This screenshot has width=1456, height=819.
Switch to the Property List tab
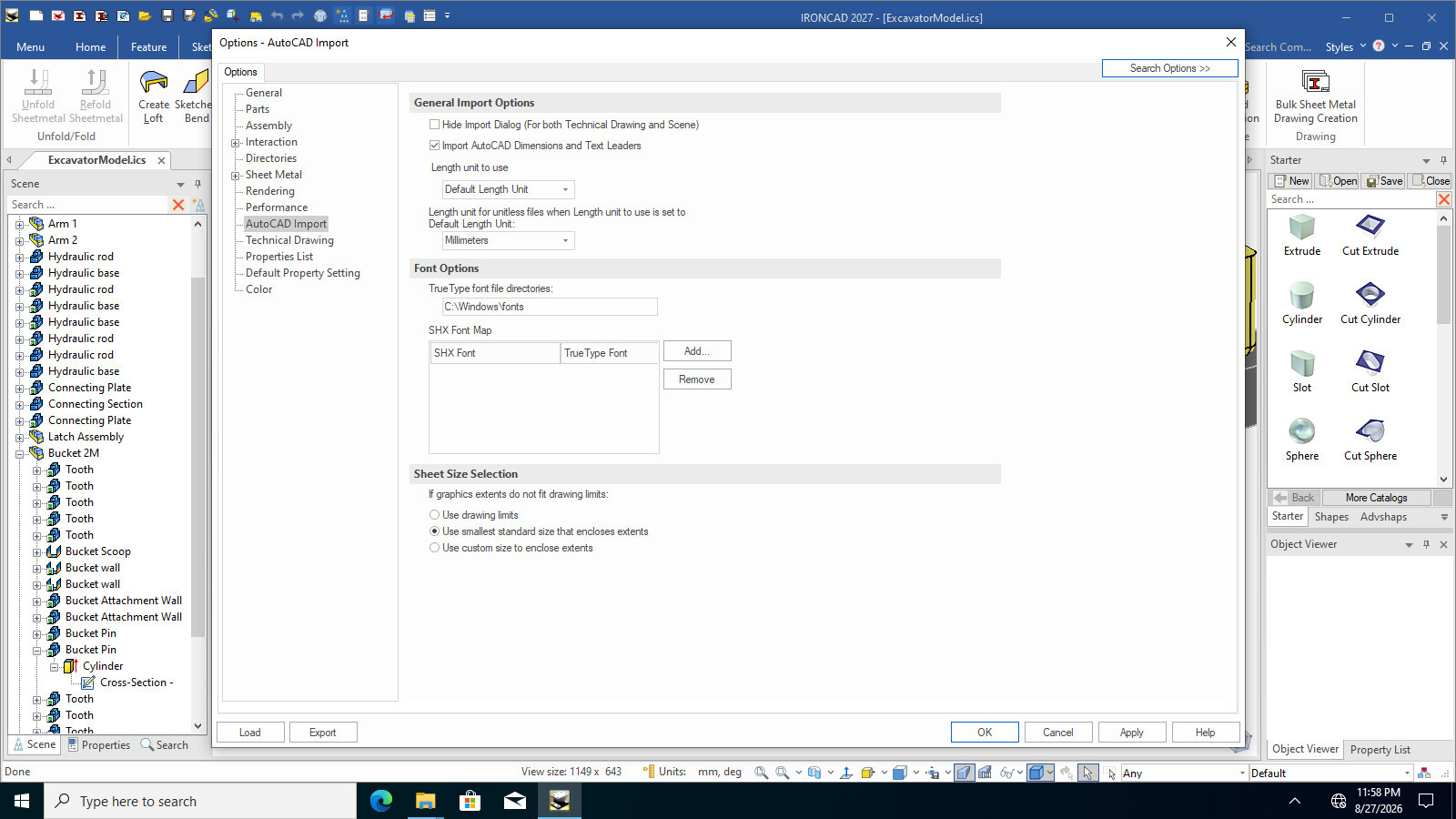[1380, 750]
